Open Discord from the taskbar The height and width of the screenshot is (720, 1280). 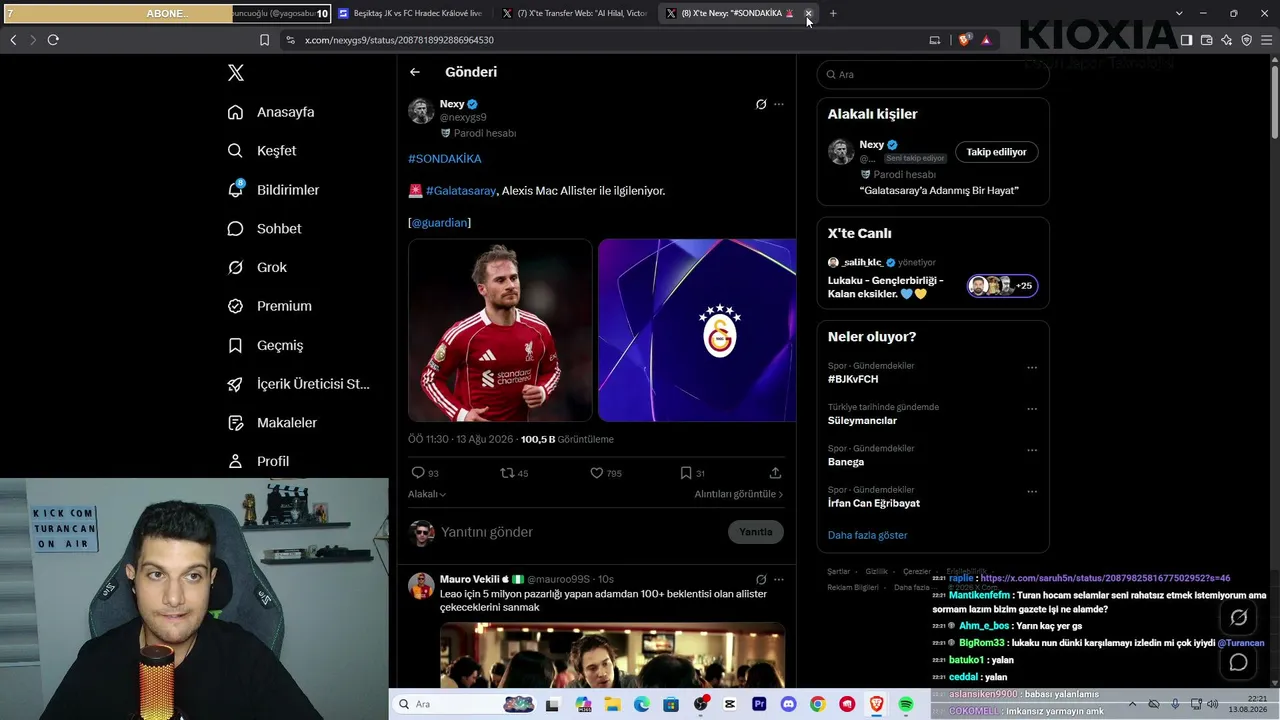coord(788,704)
